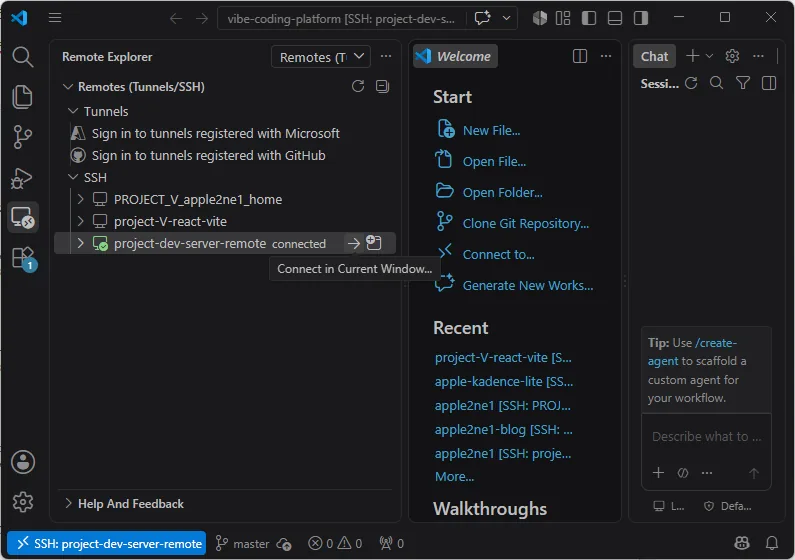Collapse the SSH group

(73, 177)
